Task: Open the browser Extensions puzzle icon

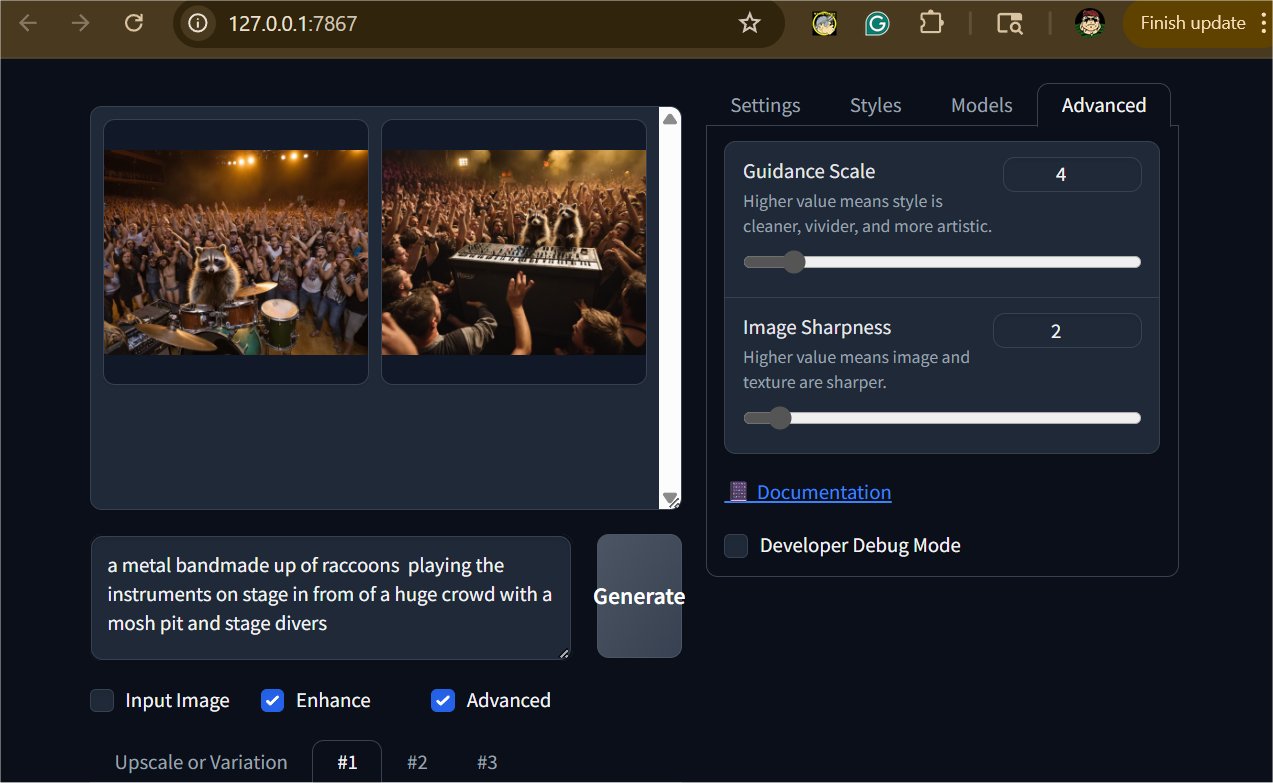Action: [931, 23]
